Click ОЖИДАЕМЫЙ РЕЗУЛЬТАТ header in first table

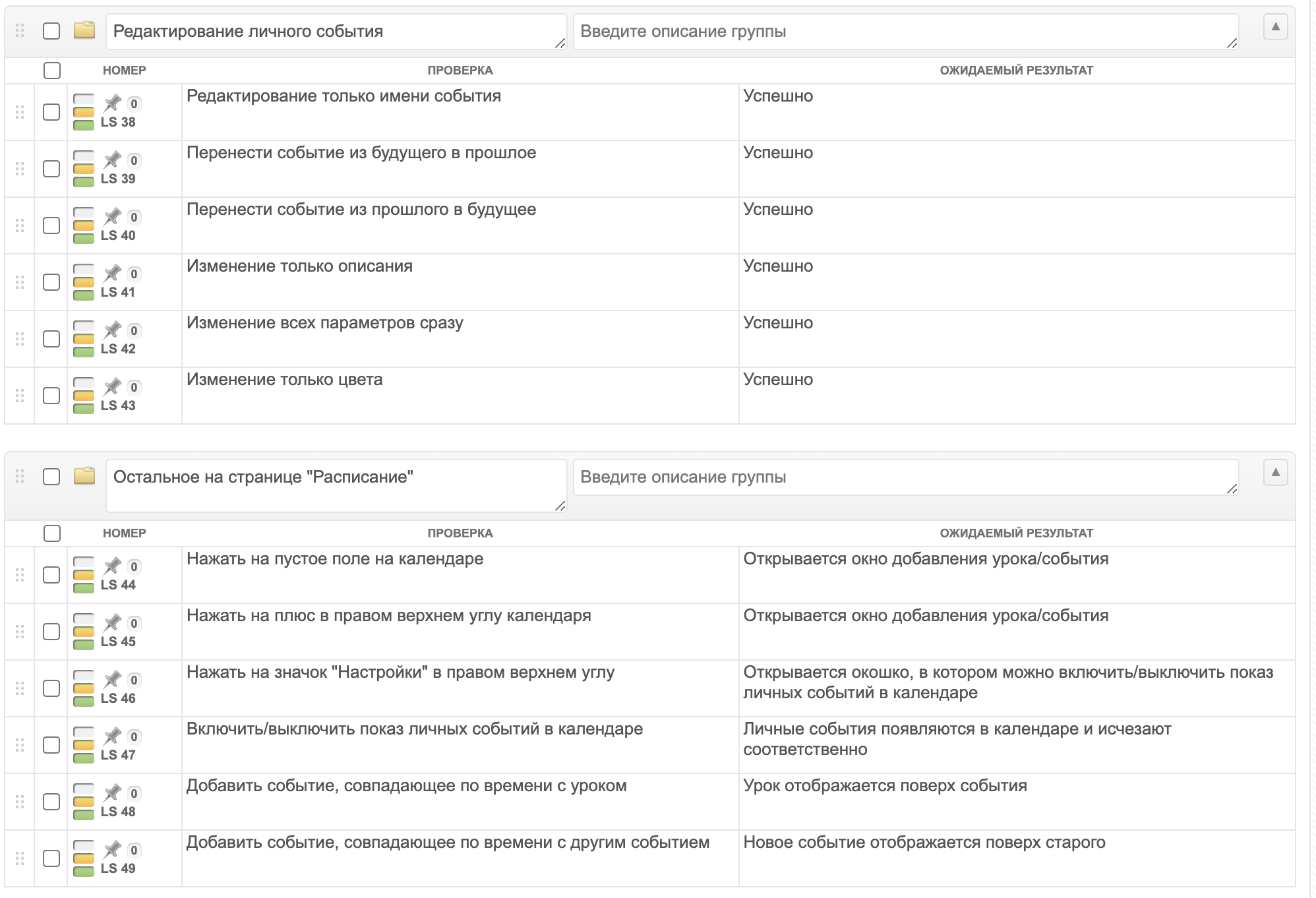[x=1017, y=70]
